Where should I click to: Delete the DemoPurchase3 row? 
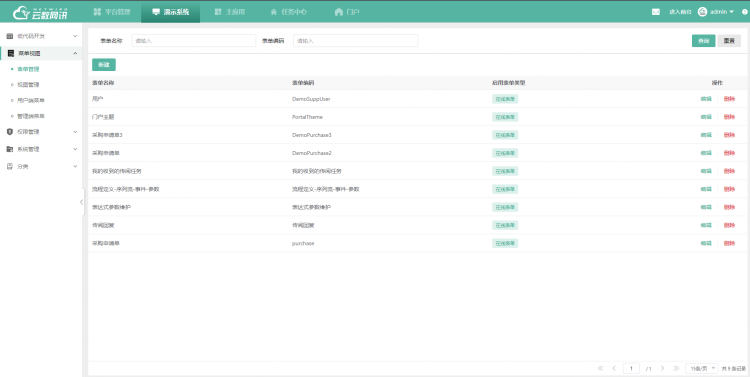coord(729,135)
